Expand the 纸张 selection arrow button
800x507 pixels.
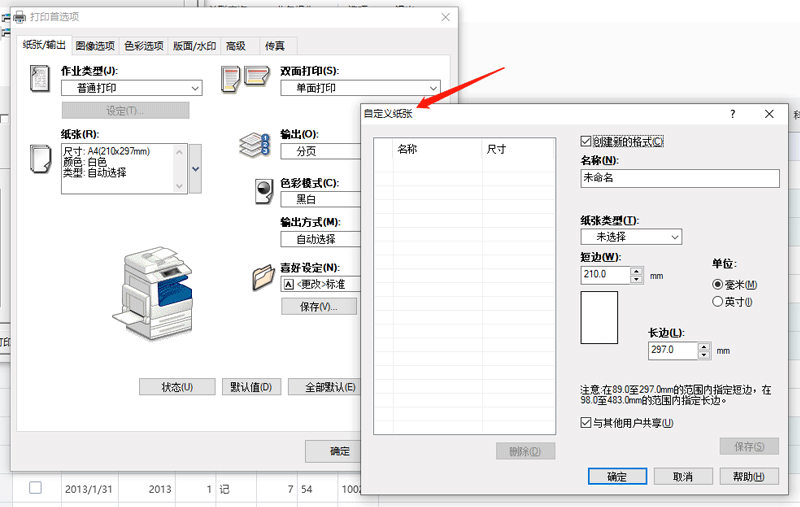(x=195, y=169)
